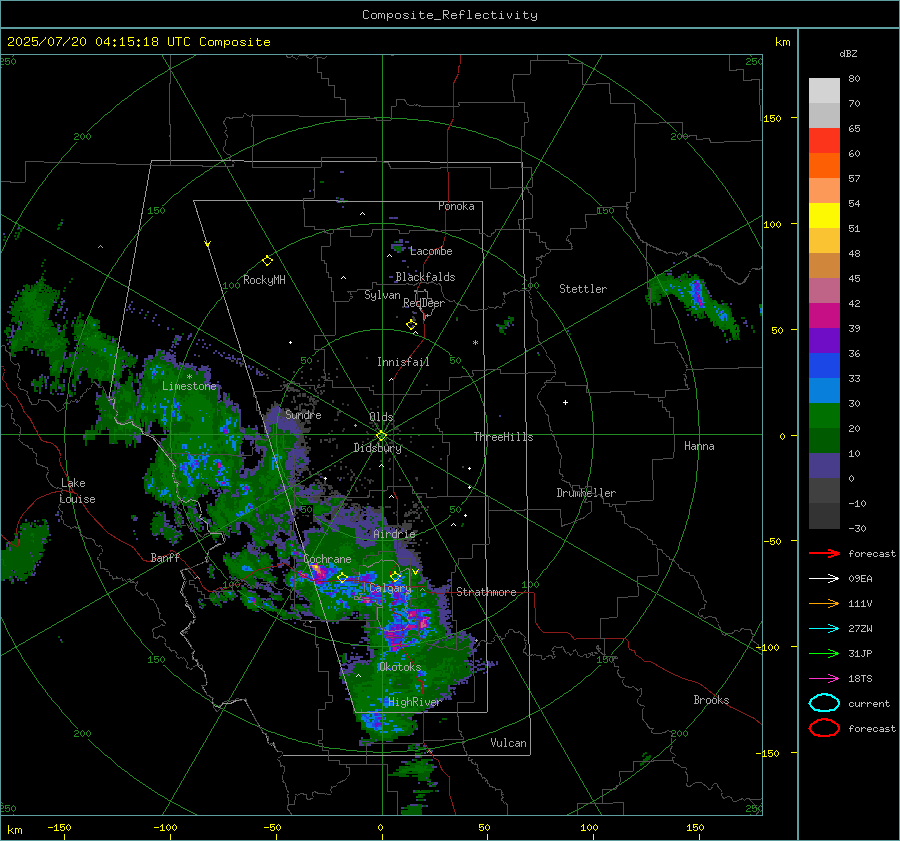
Task: Click the Didsbury label
Action: [377, 448]
